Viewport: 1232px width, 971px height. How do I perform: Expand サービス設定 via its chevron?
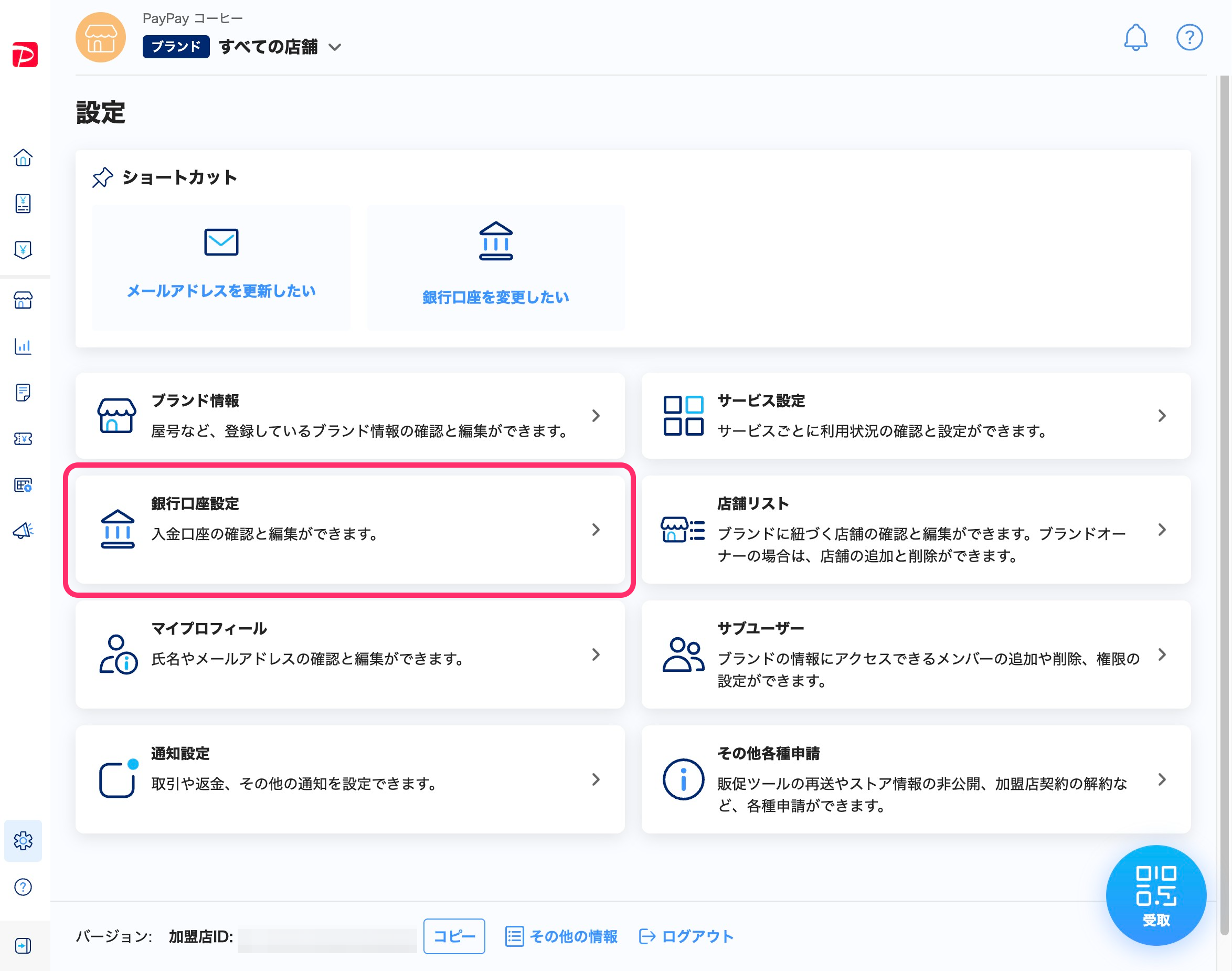1162,416
